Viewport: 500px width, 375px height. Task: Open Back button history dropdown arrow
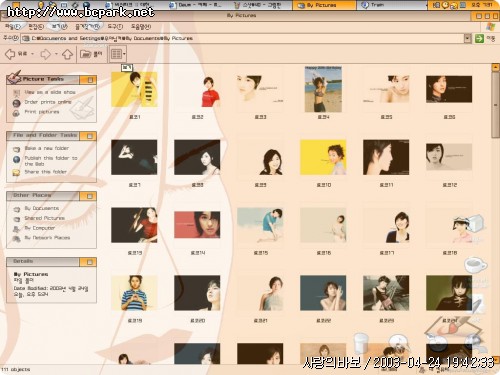click(32, 54)
